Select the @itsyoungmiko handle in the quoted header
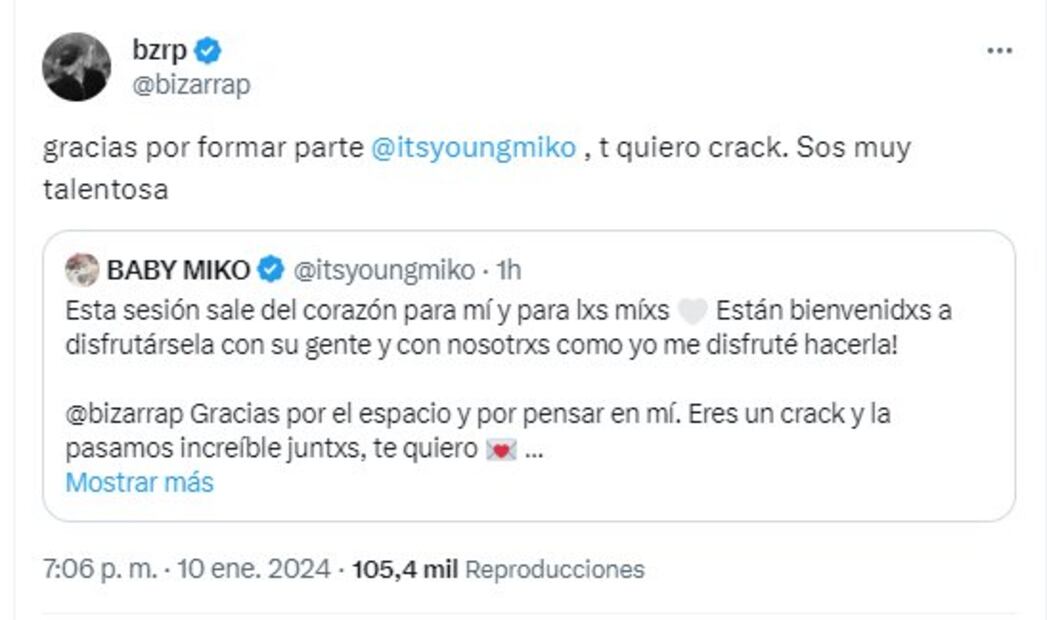This screenshot has width=1047, height=620. point(382,270)
